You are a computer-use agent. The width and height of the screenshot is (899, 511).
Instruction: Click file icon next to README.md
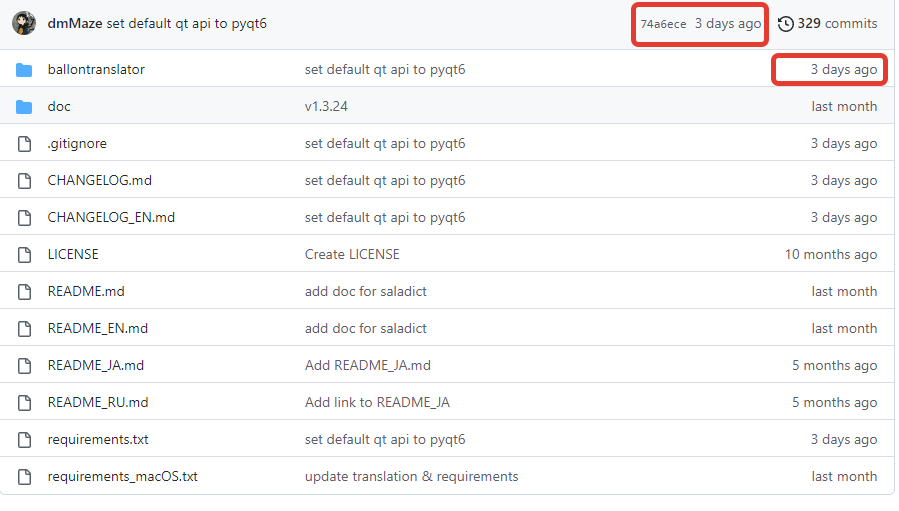[x=24, y=292]
